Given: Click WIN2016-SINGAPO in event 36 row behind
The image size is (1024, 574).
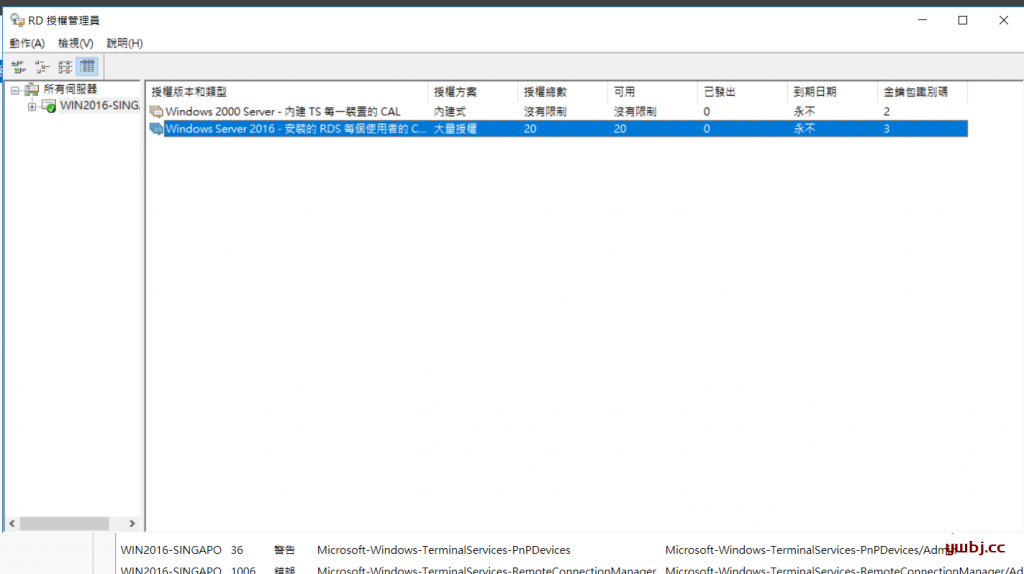Looking at the screenshot, I should pyautogui.click(x=171, y=550).
